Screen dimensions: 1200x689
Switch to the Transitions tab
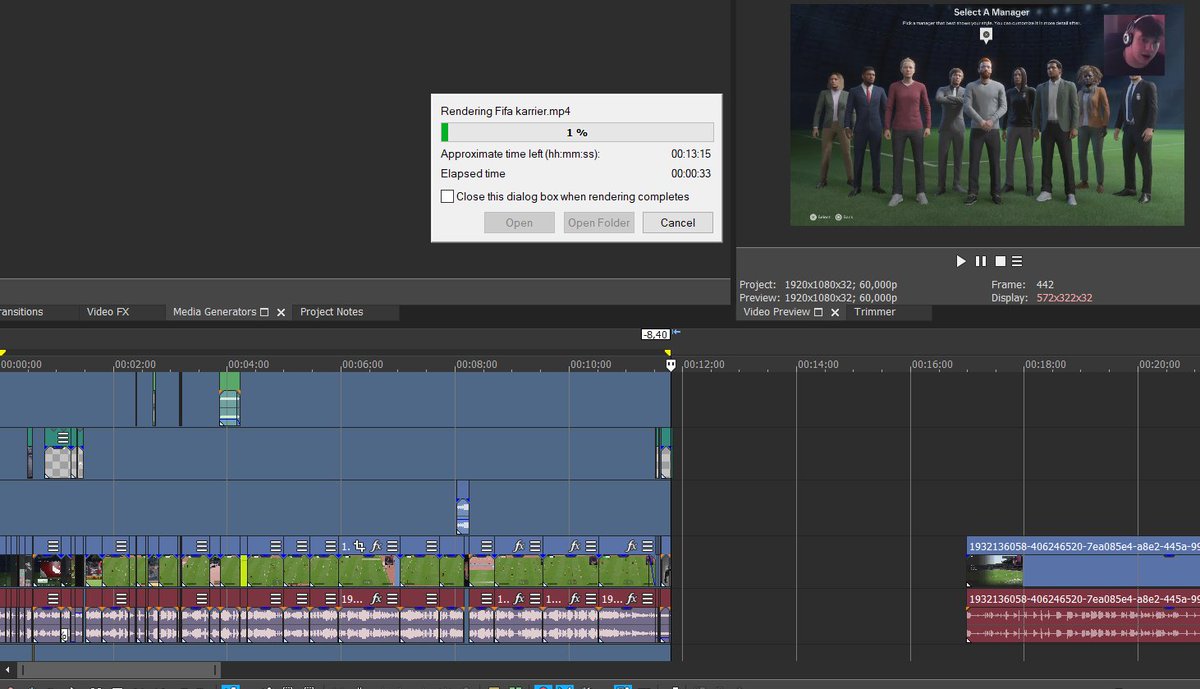[22, 312]
